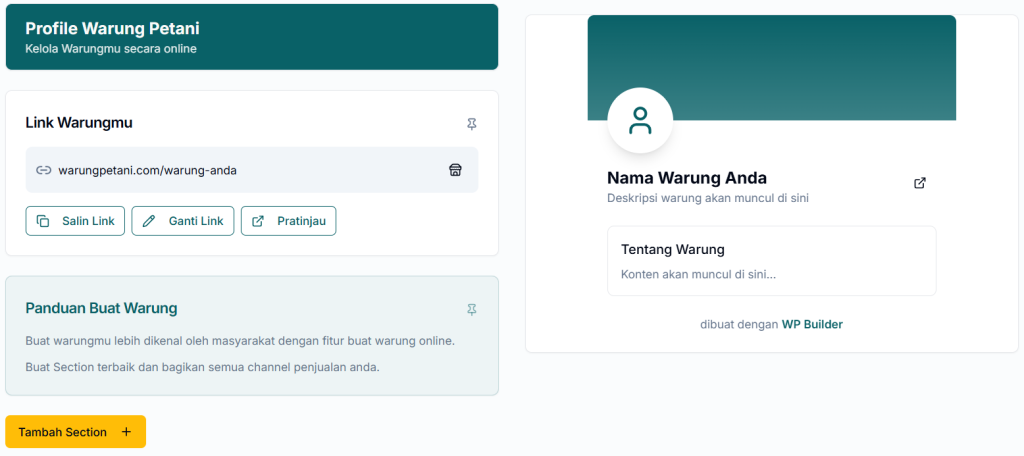The width and height of the screenshot is (1024, 456).
Task: Click the copy icon on Salin Link
Action: (43, 221)
